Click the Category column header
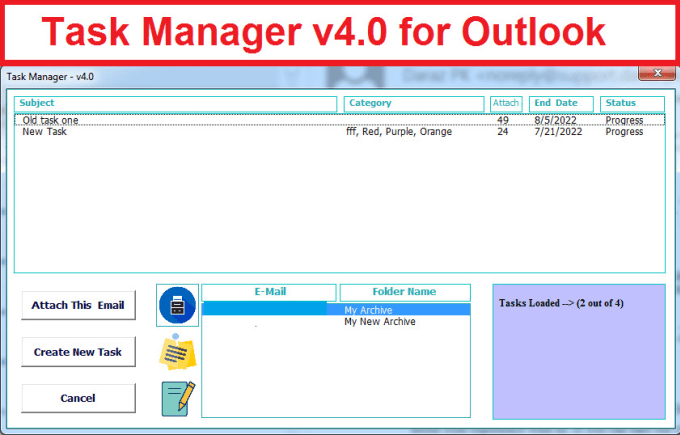 click(414, 104)
